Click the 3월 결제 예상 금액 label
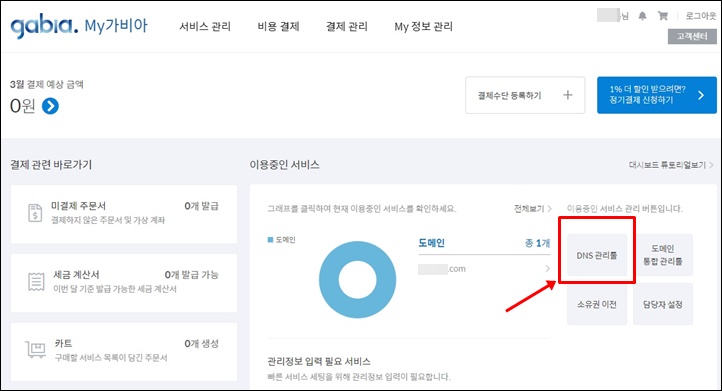The height and width of the screenshot is (391, 722). pyautogui.click(x=47, y=84)
